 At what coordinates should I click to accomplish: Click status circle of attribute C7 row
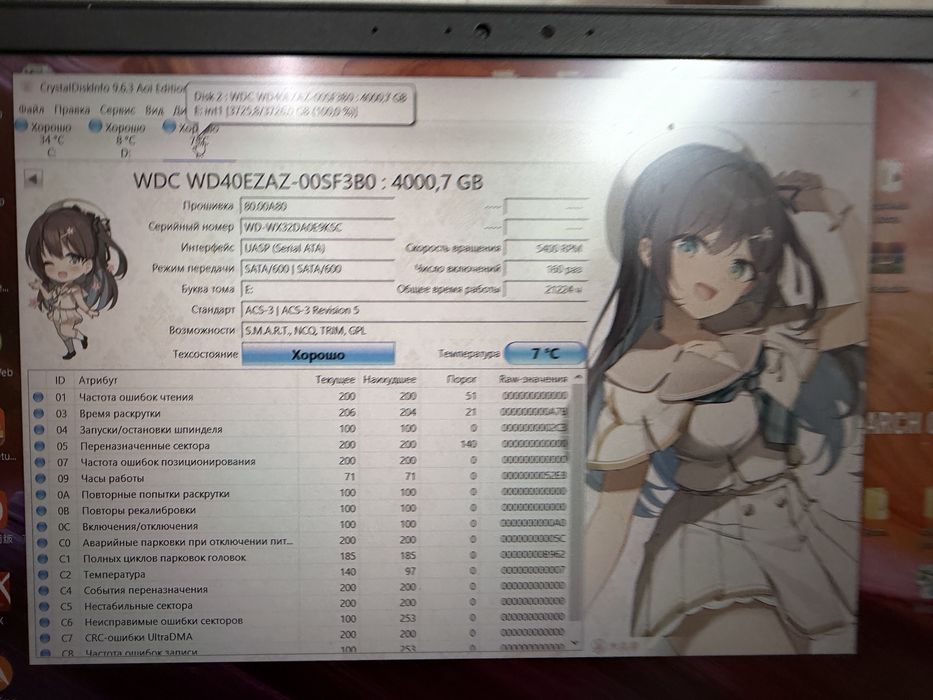pos(45,638)
